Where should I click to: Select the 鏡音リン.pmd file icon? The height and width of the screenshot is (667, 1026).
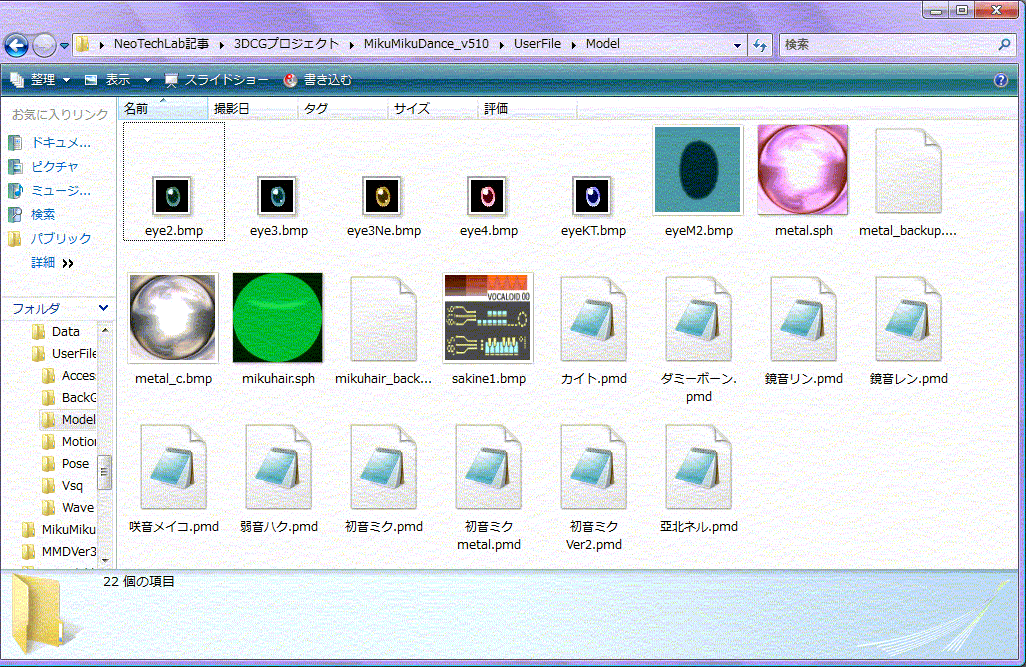(x=804, y=319)
